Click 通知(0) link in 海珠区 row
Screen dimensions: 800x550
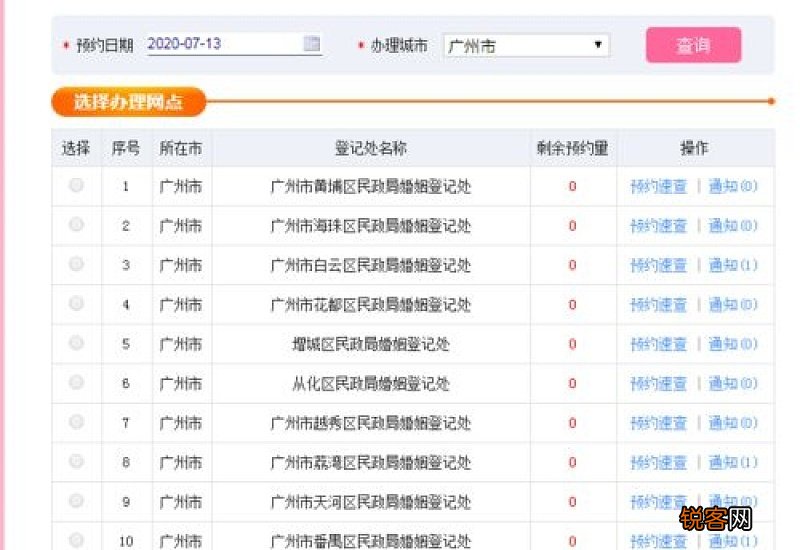click(733, 226)
